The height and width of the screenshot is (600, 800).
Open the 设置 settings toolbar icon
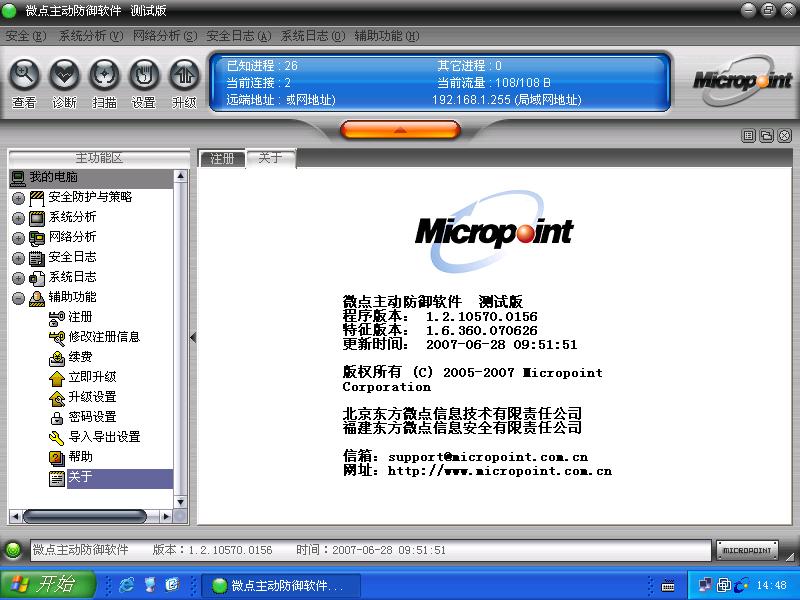pos(144,74)
